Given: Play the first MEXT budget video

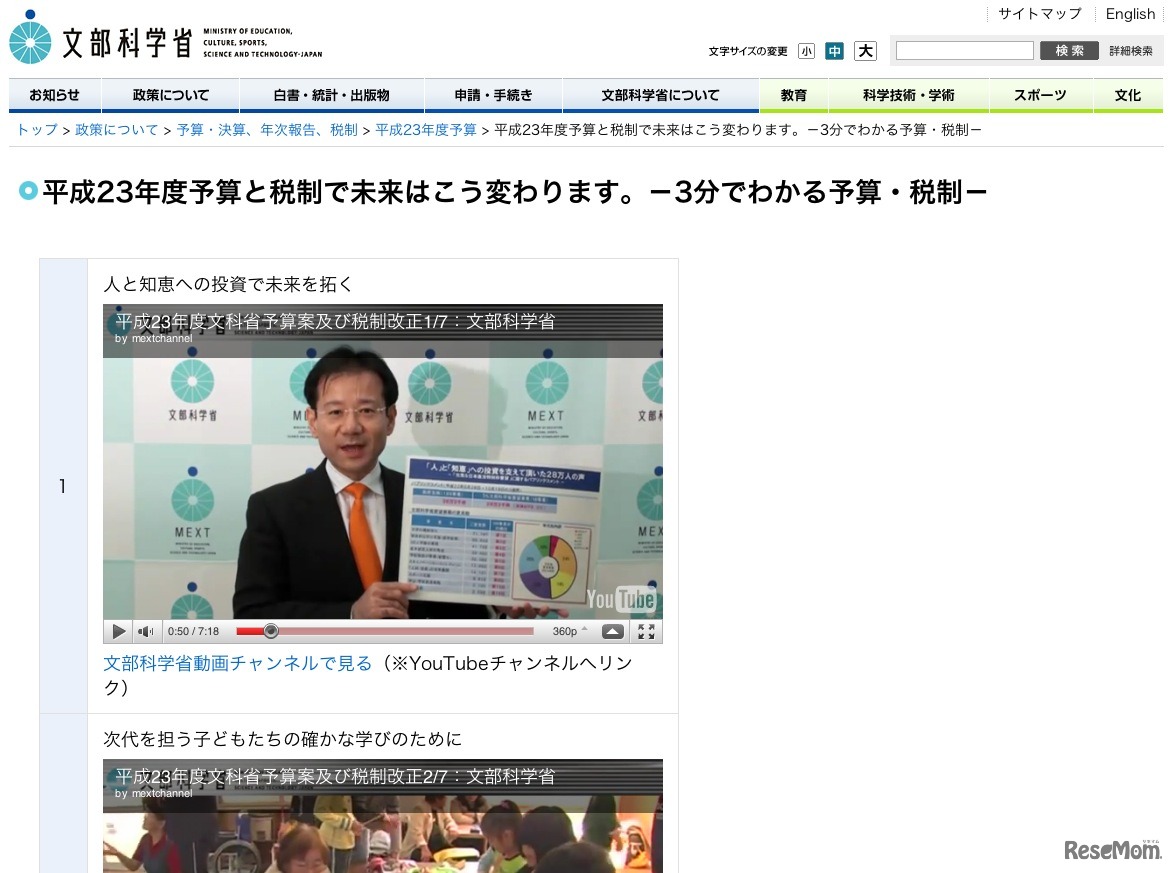Looking at the screenshot, I should [119, 632].
